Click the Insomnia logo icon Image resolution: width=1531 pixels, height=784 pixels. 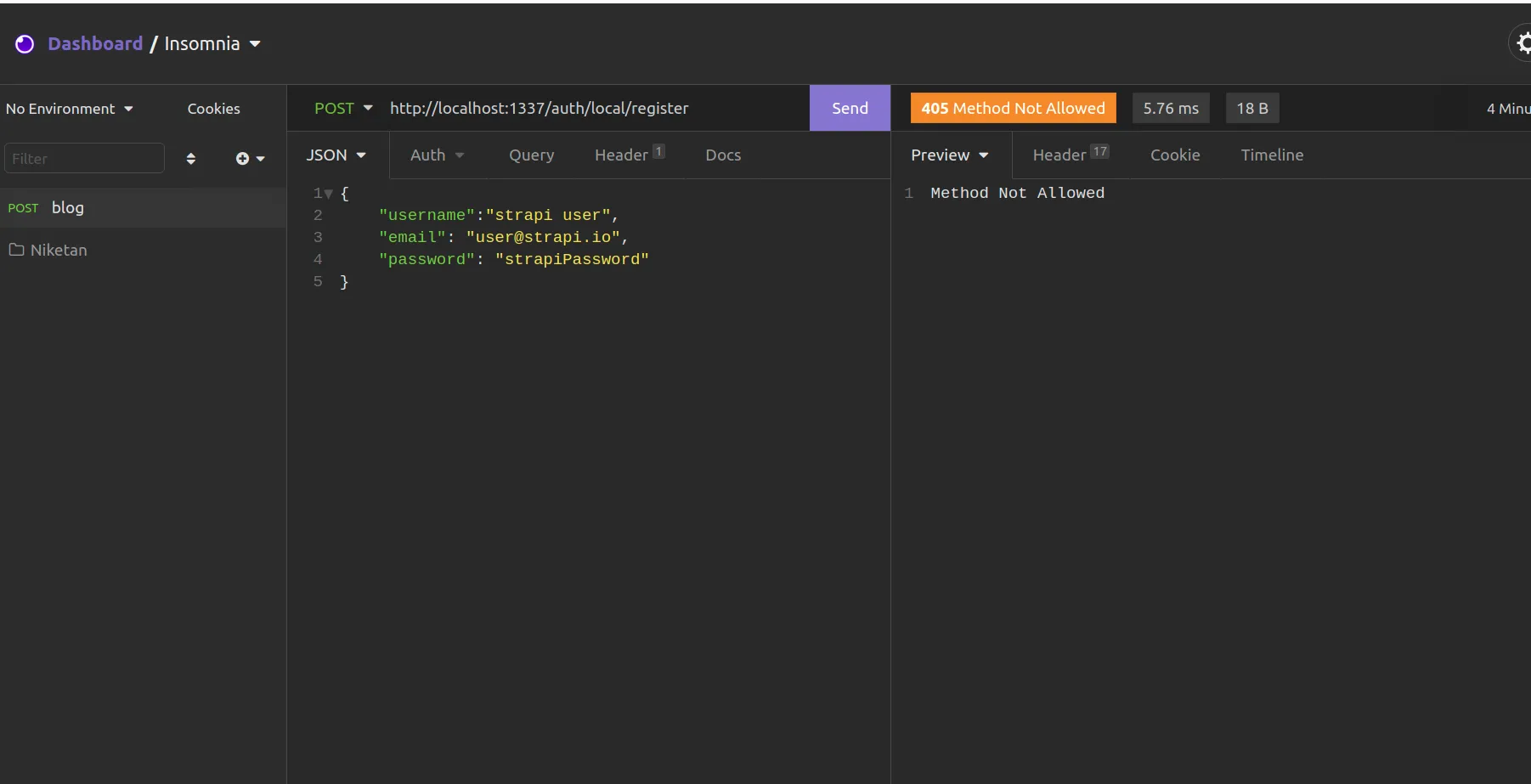(25, 44)
